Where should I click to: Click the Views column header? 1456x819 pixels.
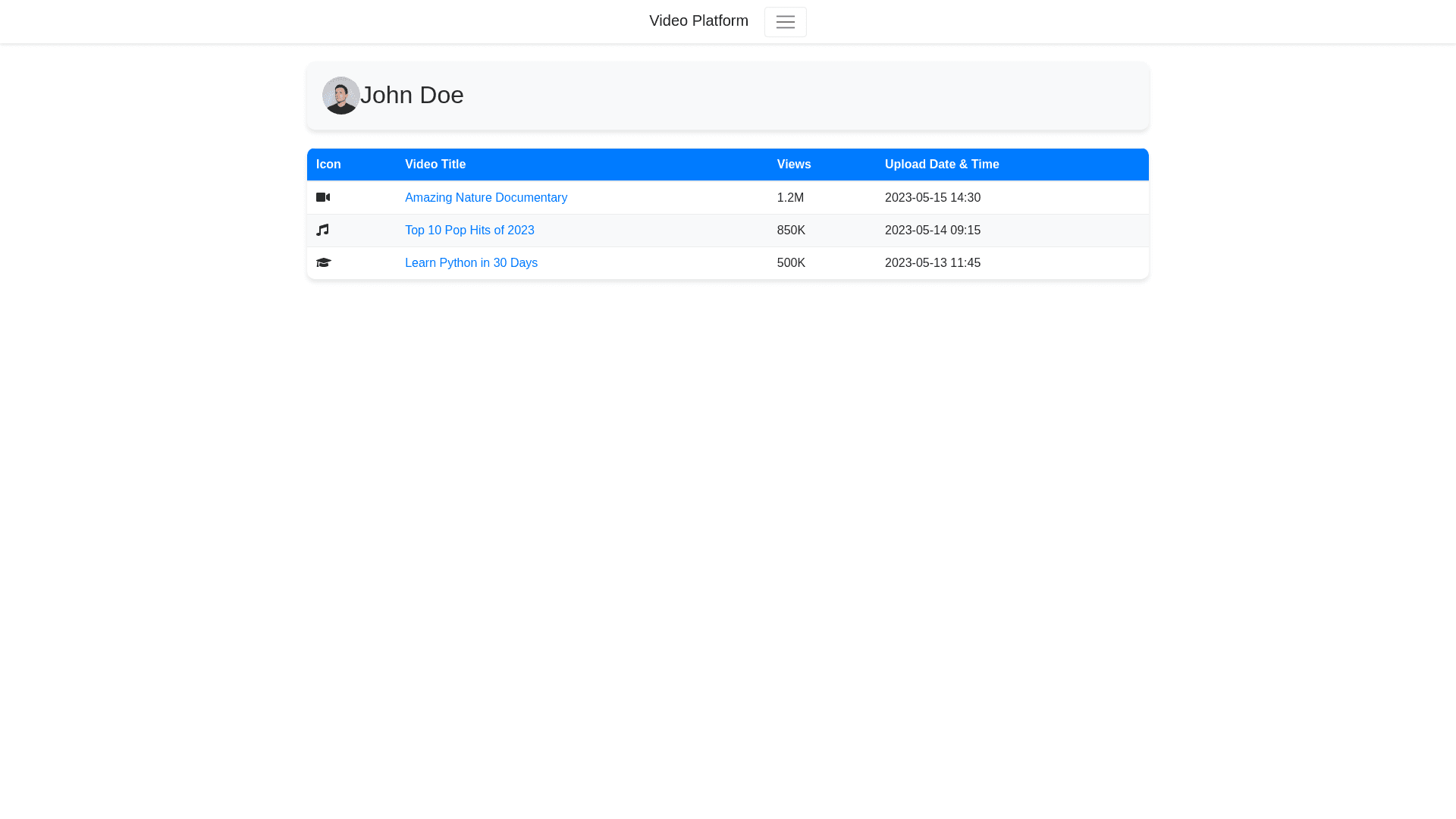(x=793, y=165)
